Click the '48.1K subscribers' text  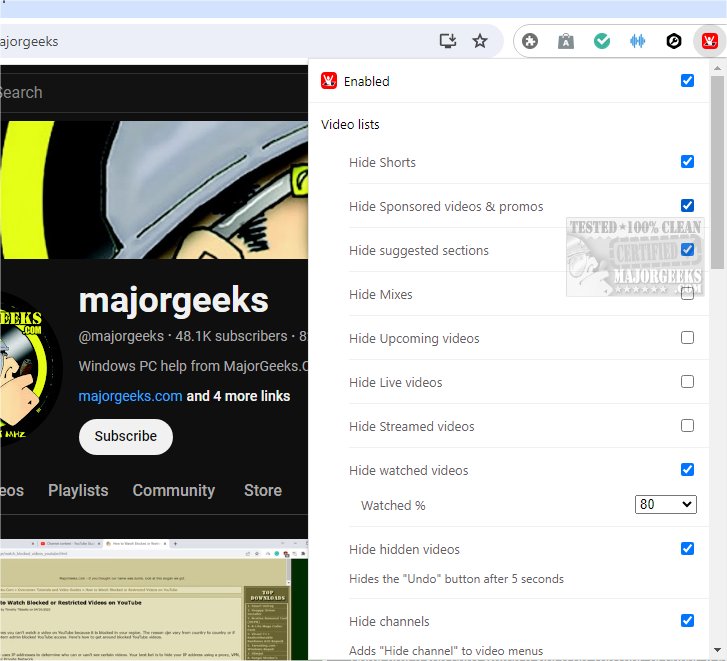(x=231, y=336)
